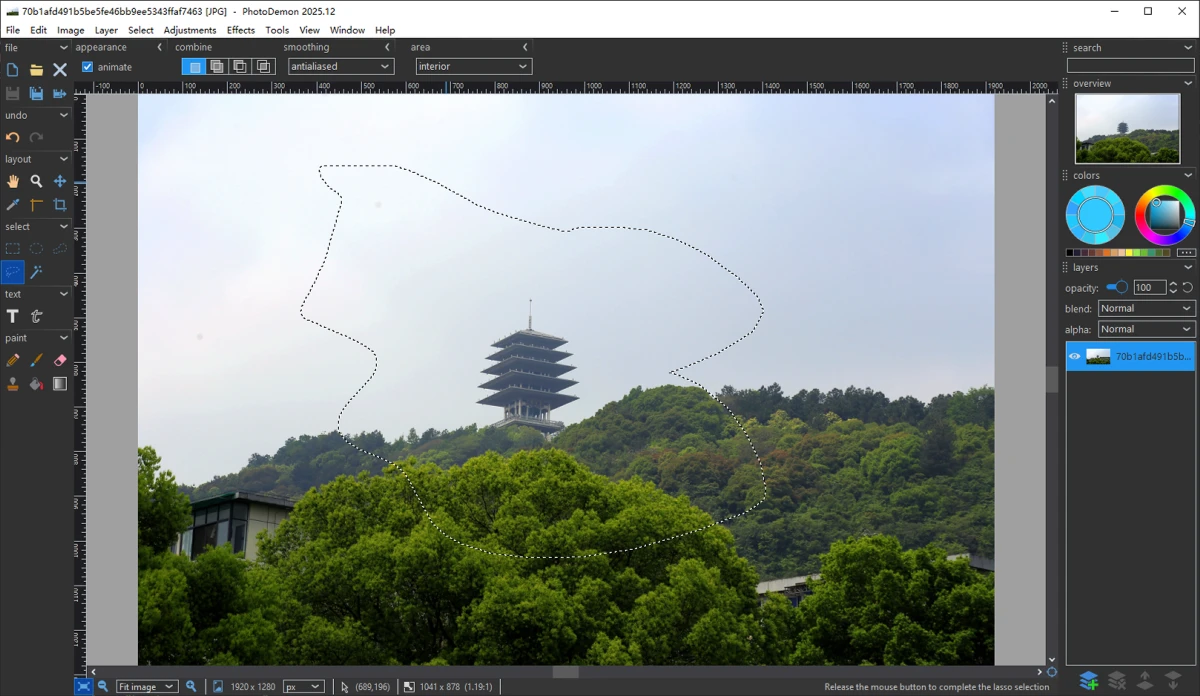Choose replace selection combine mode
The image size is (1200, 696).
coord(194,67)
